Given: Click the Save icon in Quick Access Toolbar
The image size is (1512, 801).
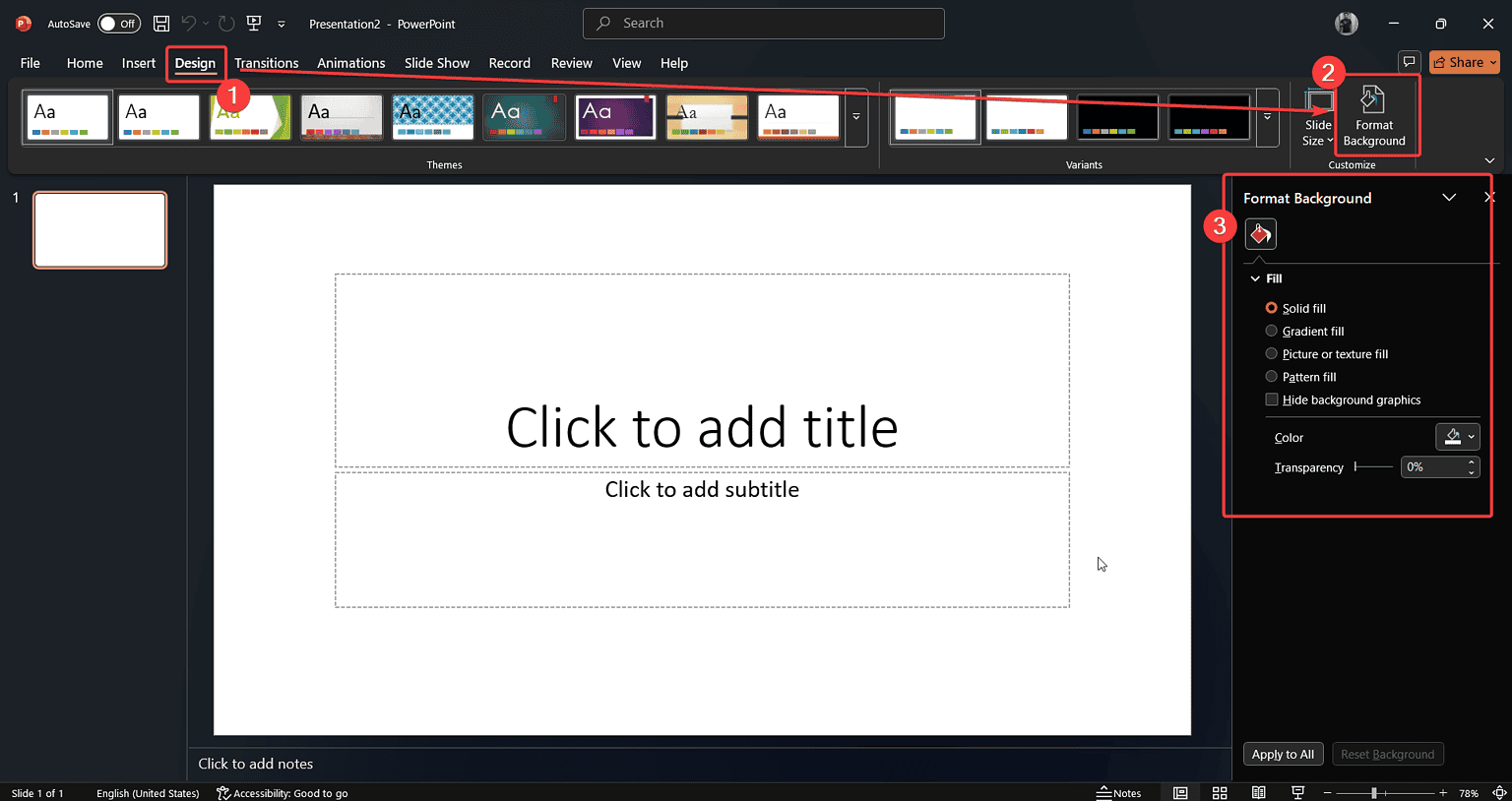Looking at the screenshot, I should 161,23.
